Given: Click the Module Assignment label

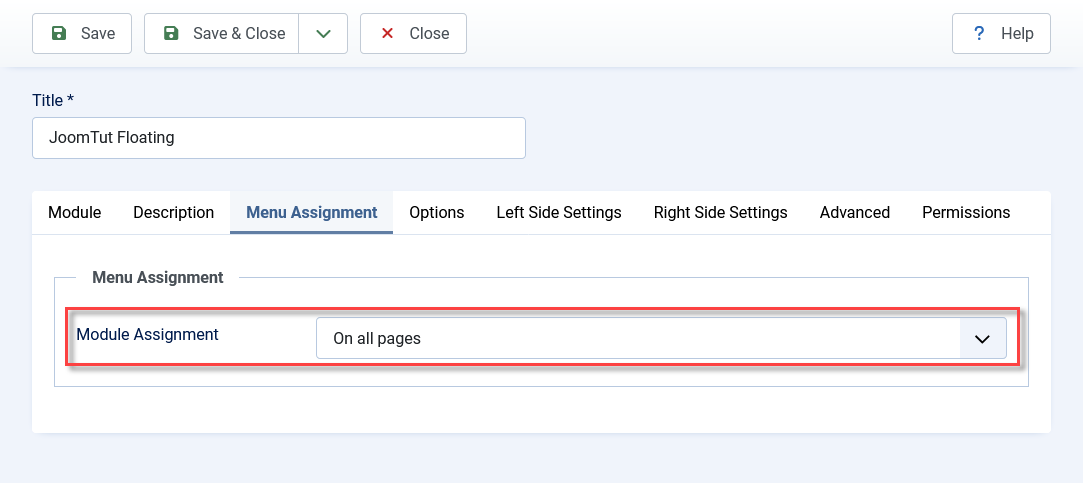Looking at the screenshot, I should [x=147, y=334].
